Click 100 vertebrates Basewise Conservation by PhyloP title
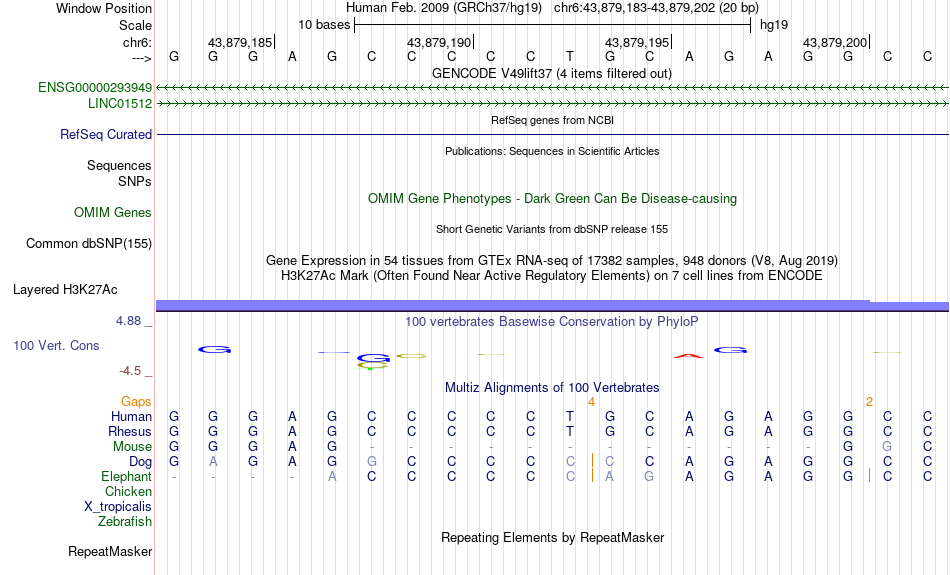Screen dimensions: 950x575 tap(552, 322)
